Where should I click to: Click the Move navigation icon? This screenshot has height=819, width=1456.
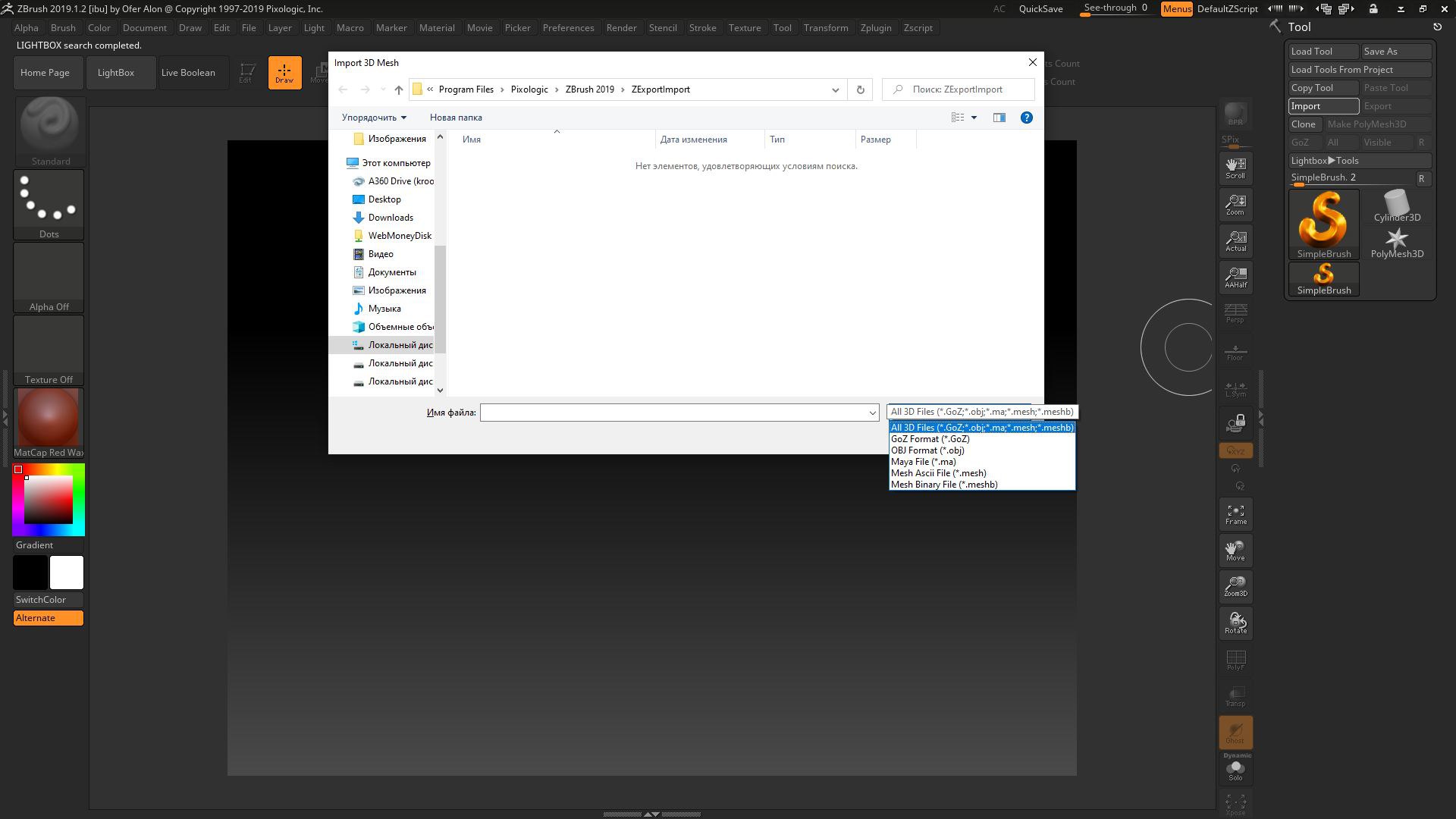[x=1235, y=551]
